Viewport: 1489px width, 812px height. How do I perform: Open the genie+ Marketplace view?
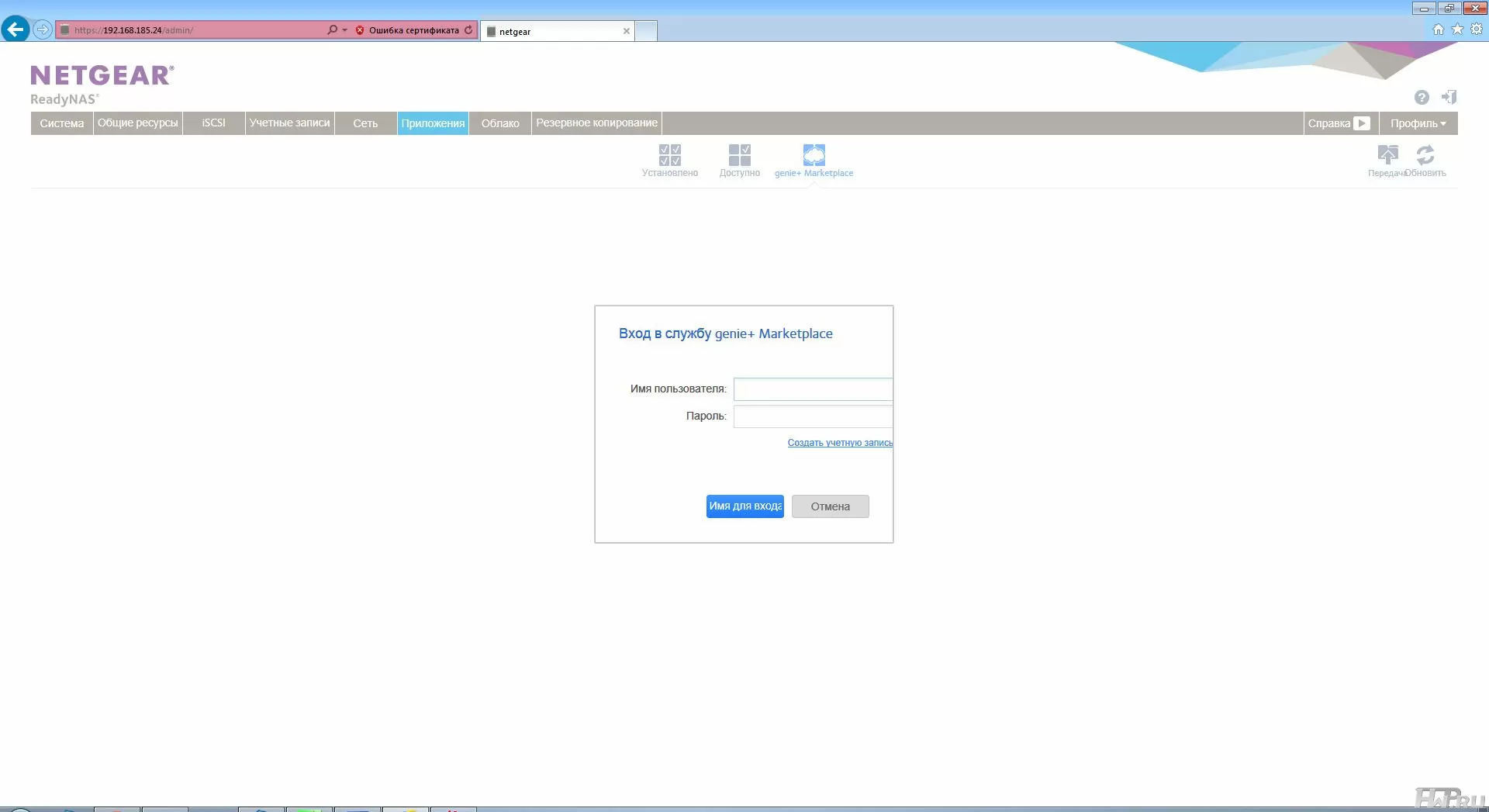[x=814, y=161]
